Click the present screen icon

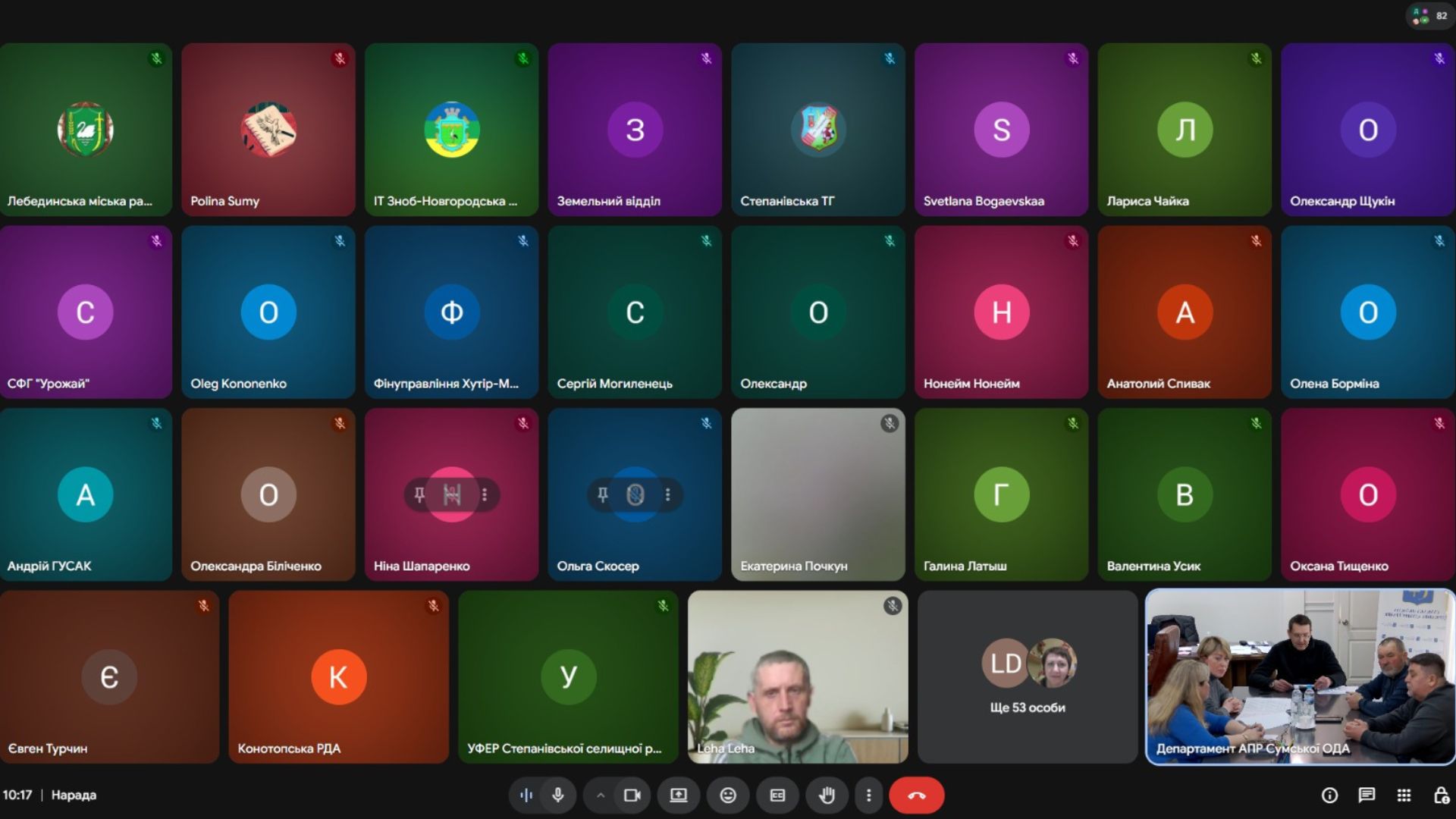pos(679,795)
